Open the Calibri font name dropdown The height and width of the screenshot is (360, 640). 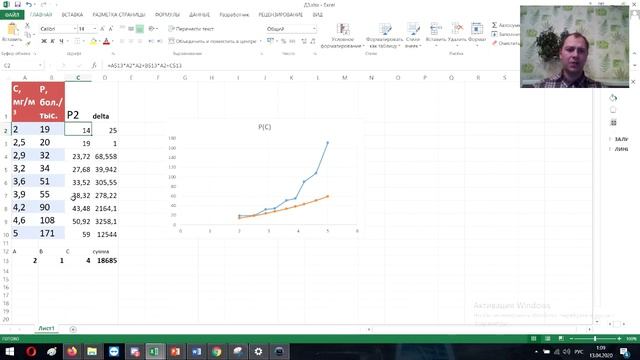(75, 29)
